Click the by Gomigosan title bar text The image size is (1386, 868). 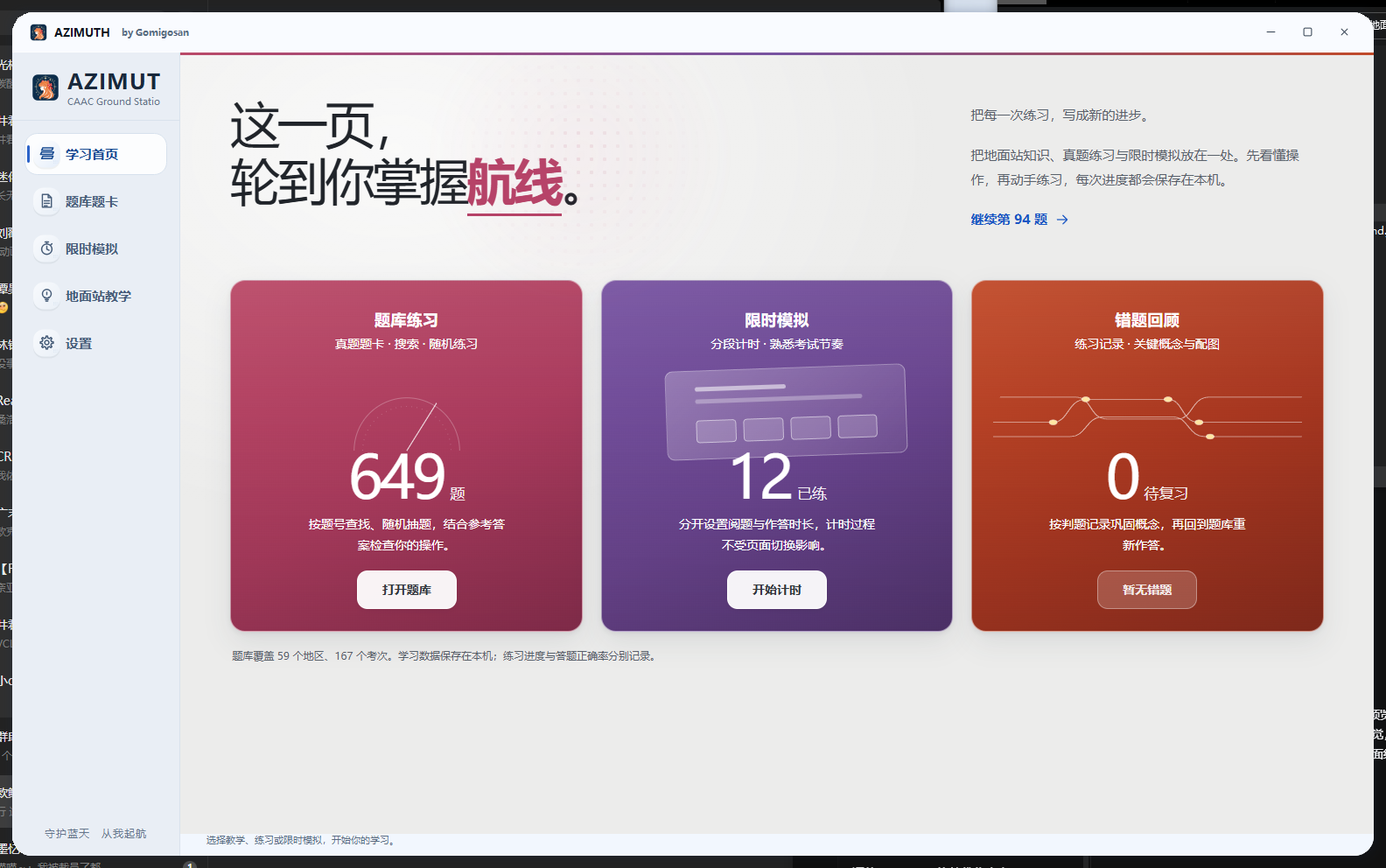click(x=155, y=32)
